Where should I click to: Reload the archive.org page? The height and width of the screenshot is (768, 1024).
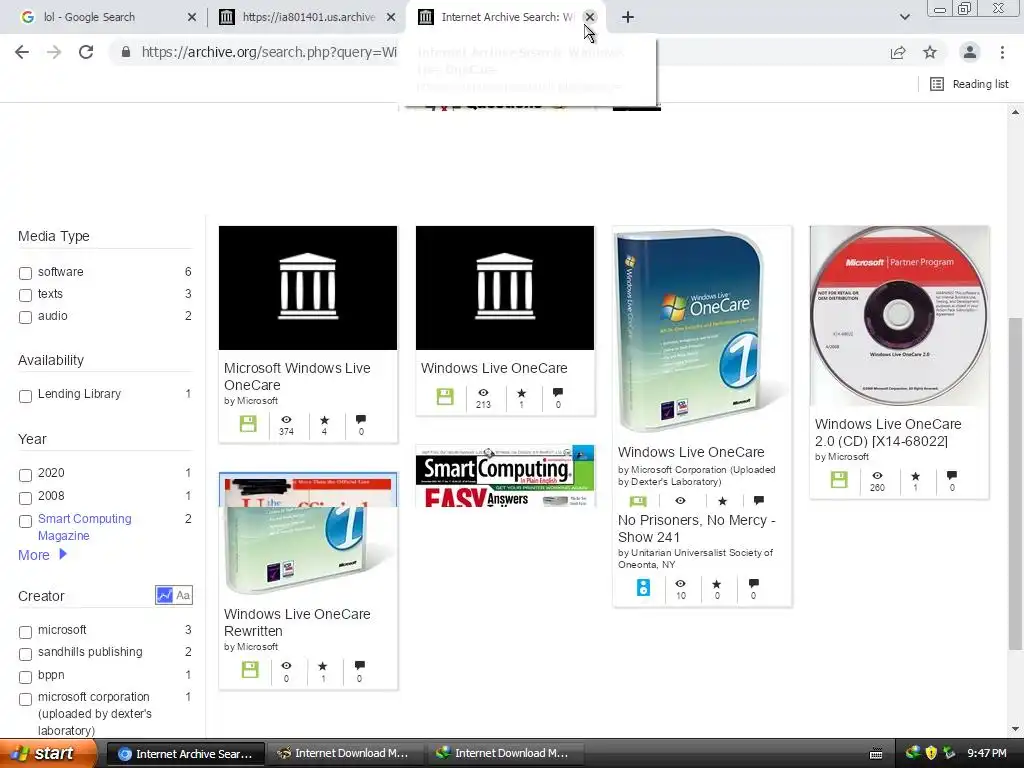pos(86,52)
